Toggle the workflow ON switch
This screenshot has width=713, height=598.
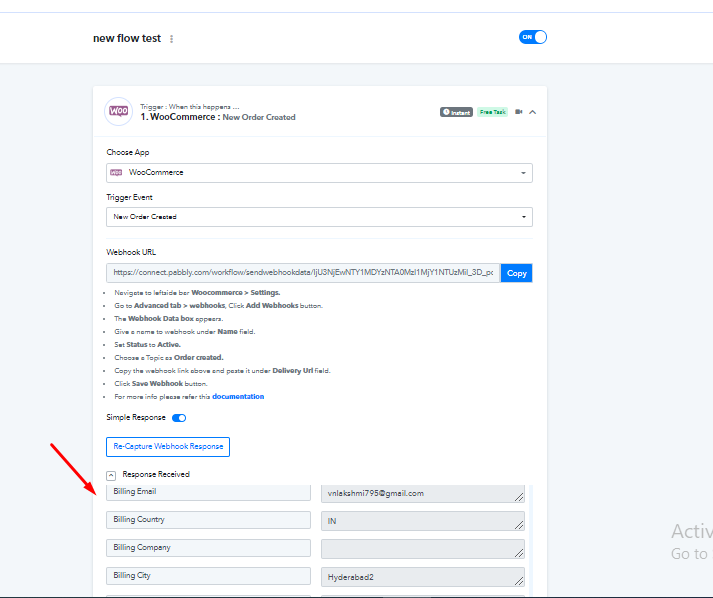pyautogui.click(x=532, y=37)
